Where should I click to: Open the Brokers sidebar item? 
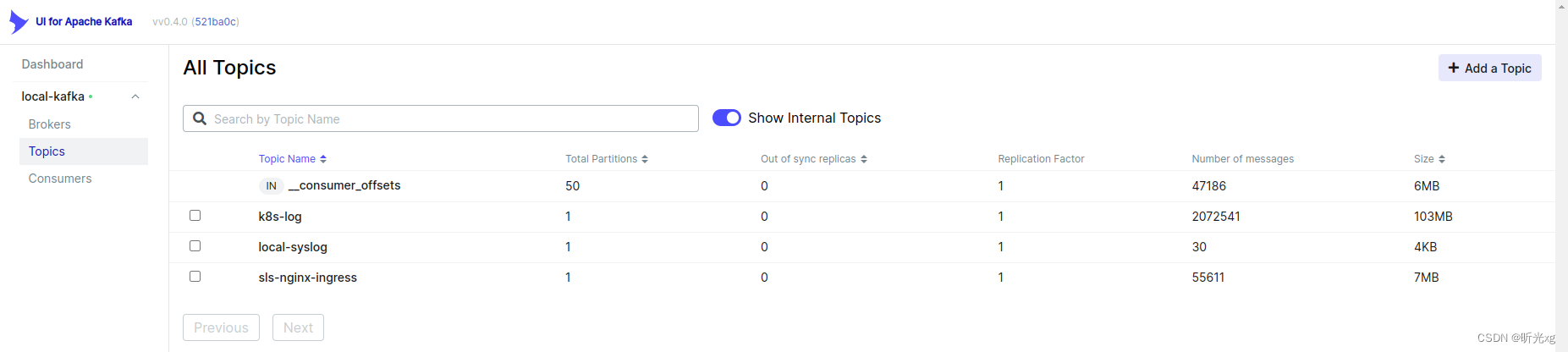[x=50, y=124]
